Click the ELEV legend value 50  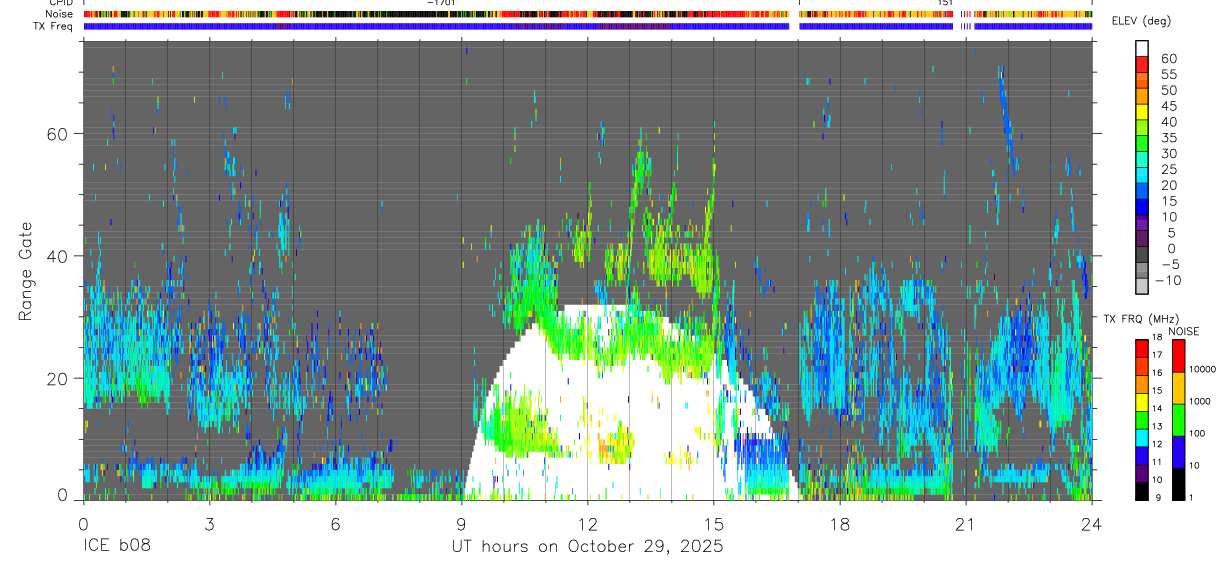point(1167,91)
